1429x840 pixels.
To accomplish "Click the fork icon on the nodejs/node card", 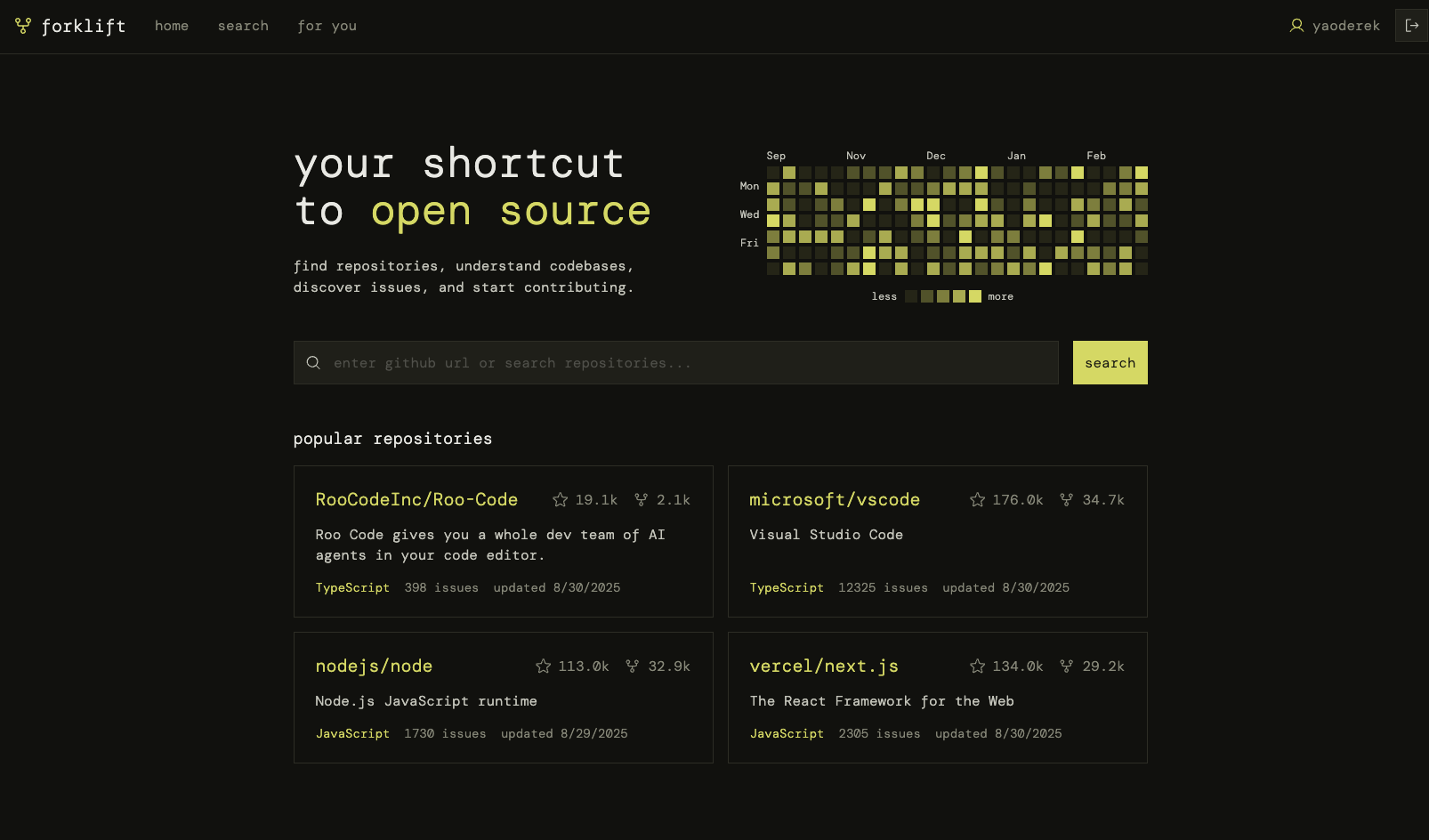I will tap(632, 666).
